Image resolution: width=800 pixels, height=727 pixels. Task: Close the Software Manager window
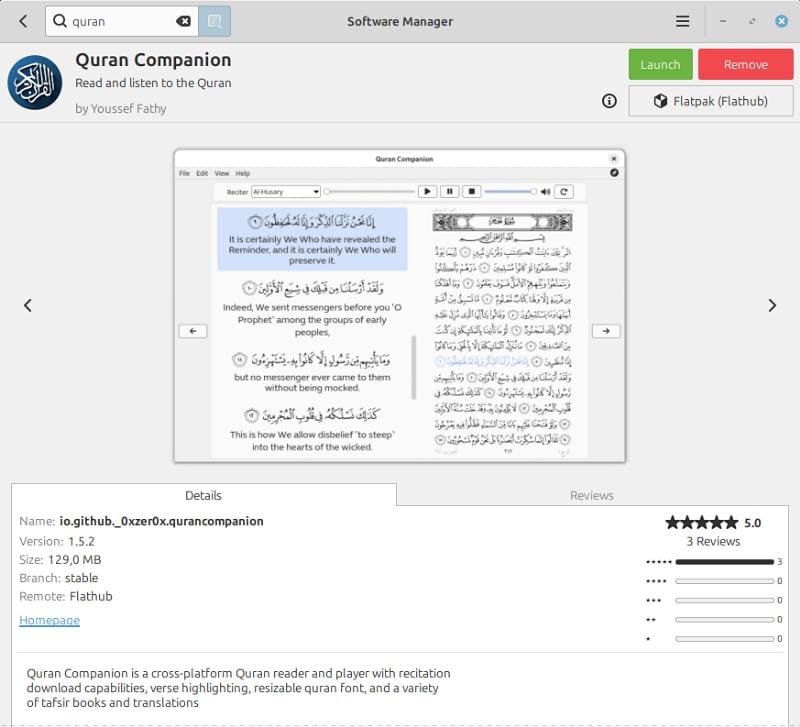781,21
